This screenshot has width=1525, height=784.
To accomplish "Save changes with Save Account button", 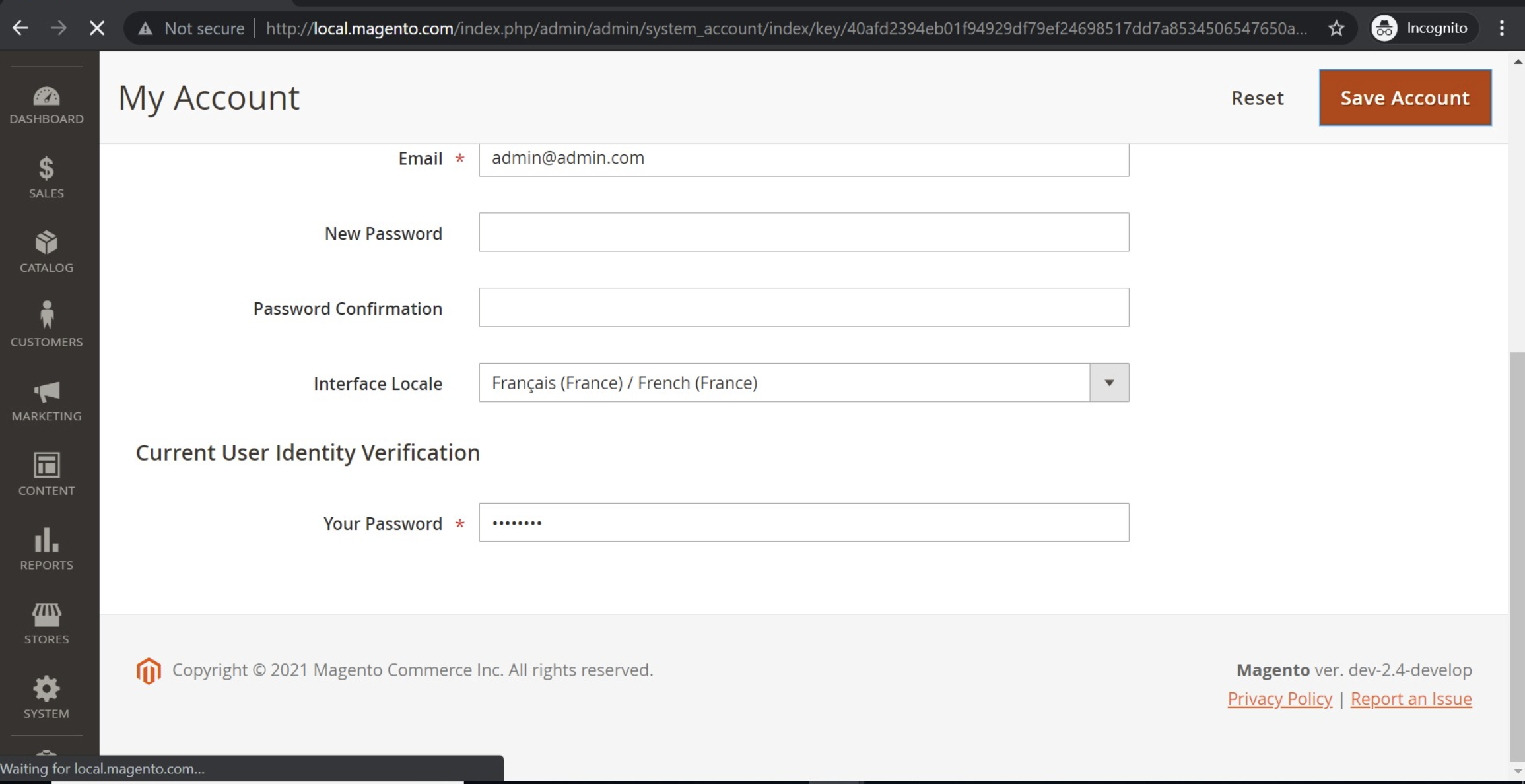I will pos(1405,97).
